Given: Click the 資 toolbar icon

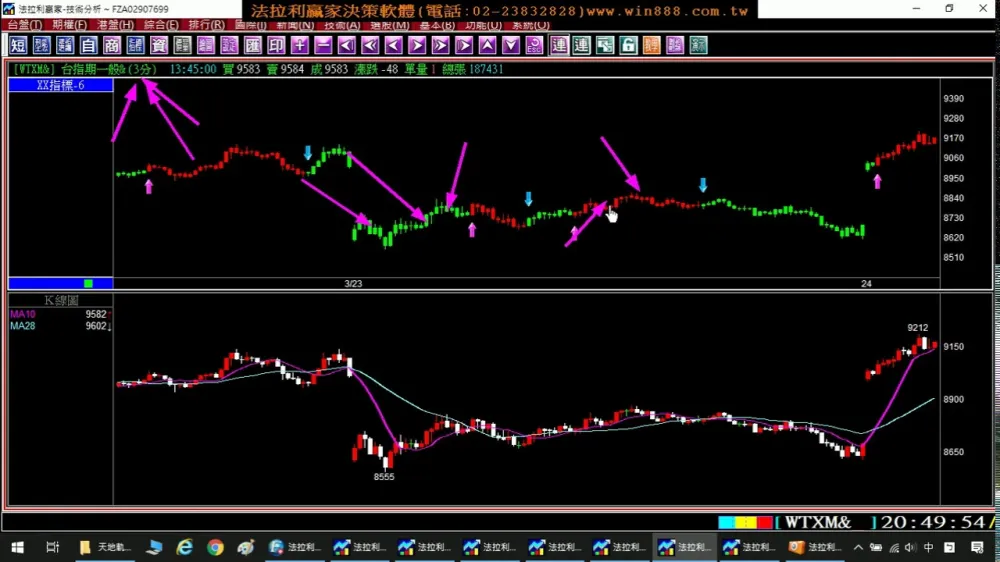Looking at the screenshot, I should 159,45.
